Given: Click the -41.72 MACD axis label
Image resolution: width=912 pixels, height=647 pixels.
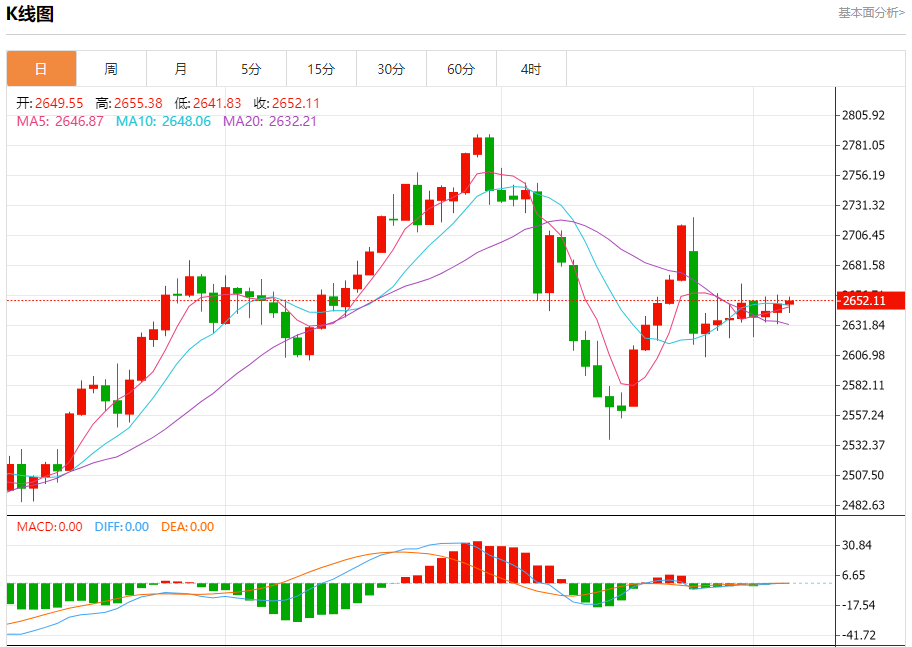Looking at the screenshot, I should coord(856,635).
